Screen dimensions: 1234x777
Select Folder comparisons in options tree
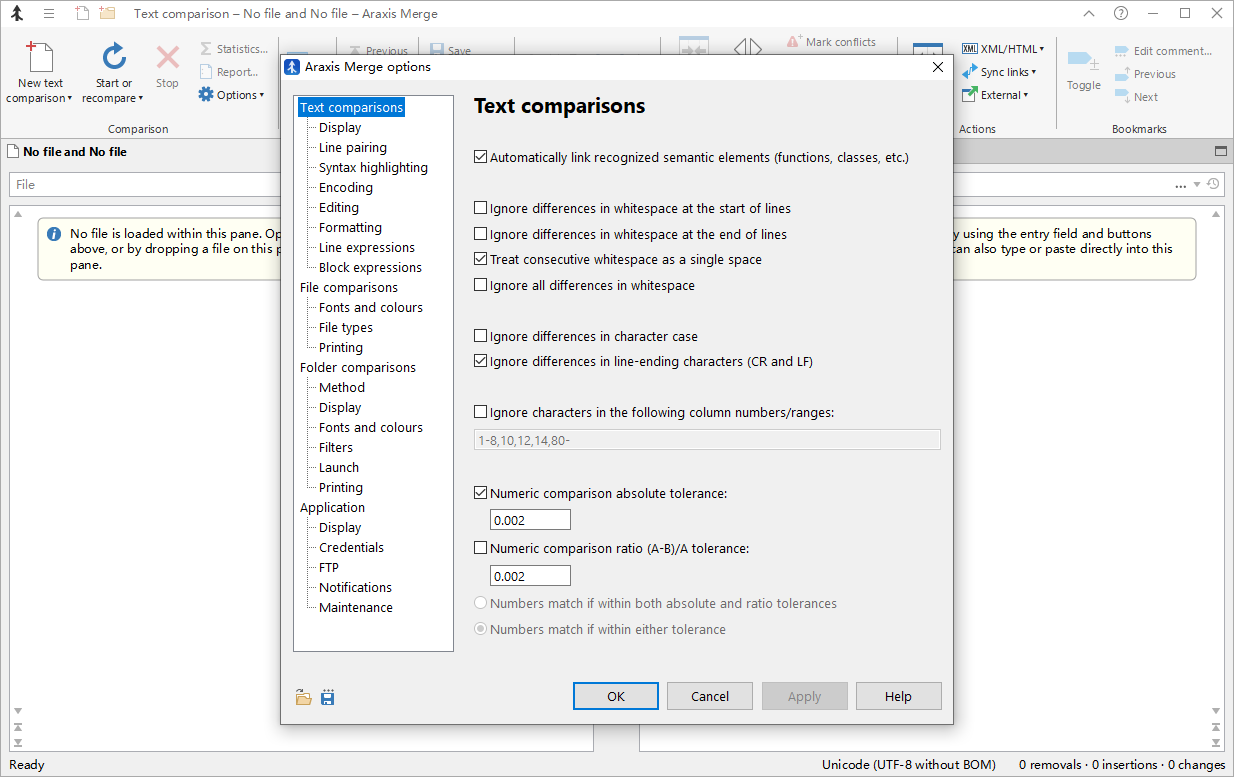tap(358, 367)
